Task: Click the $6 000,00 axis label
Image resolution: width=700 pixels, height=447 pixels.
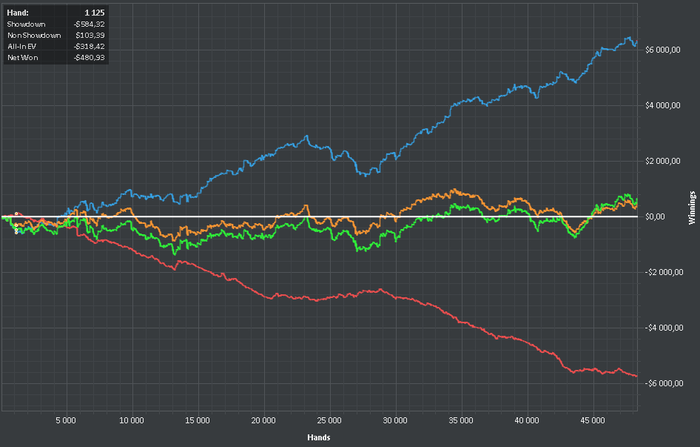Action: click(662, 50)
